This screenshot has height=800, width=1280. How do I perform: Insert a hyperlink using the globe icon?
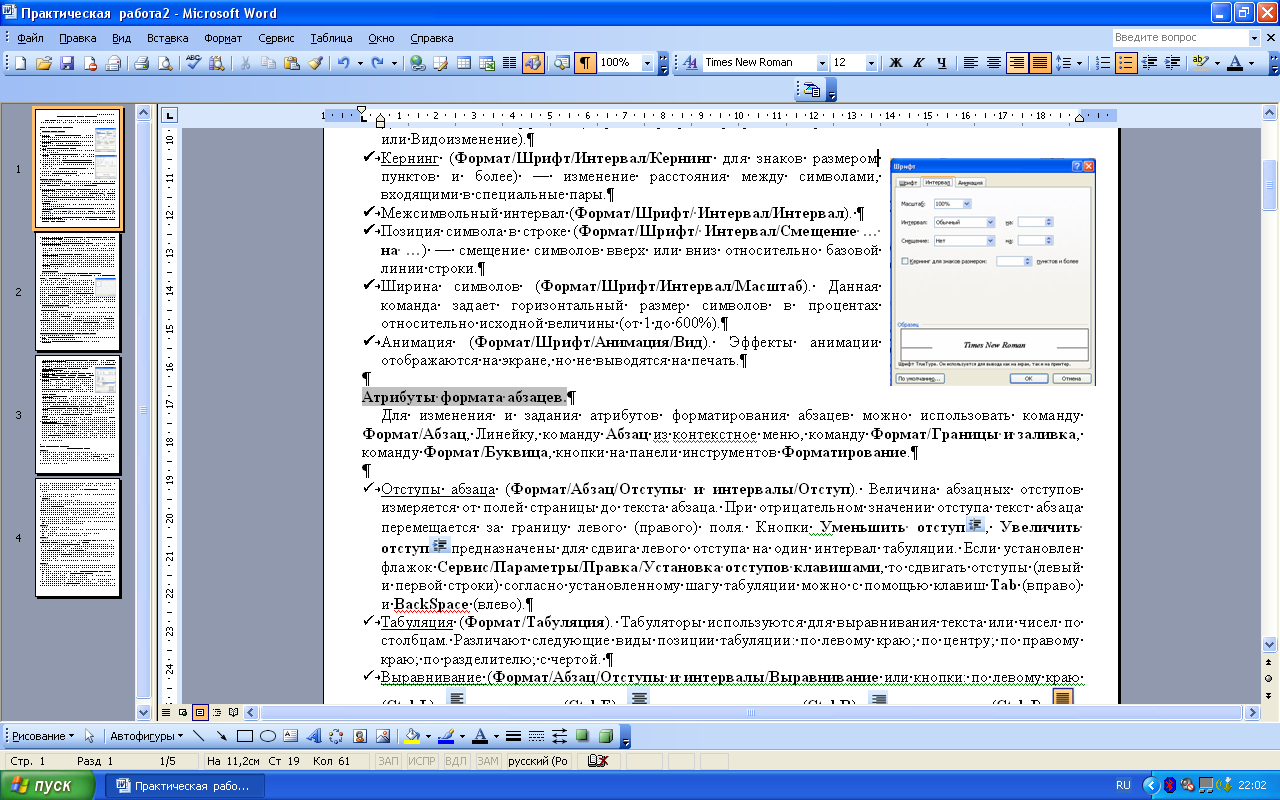click(417, 62)
